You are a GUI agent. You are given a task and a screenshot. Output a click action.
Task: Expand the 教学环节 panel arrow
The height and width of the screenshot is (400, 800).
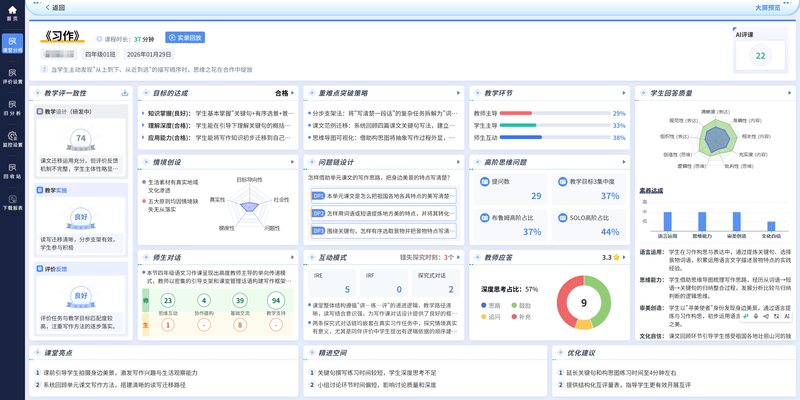click(x=624, y=93)
